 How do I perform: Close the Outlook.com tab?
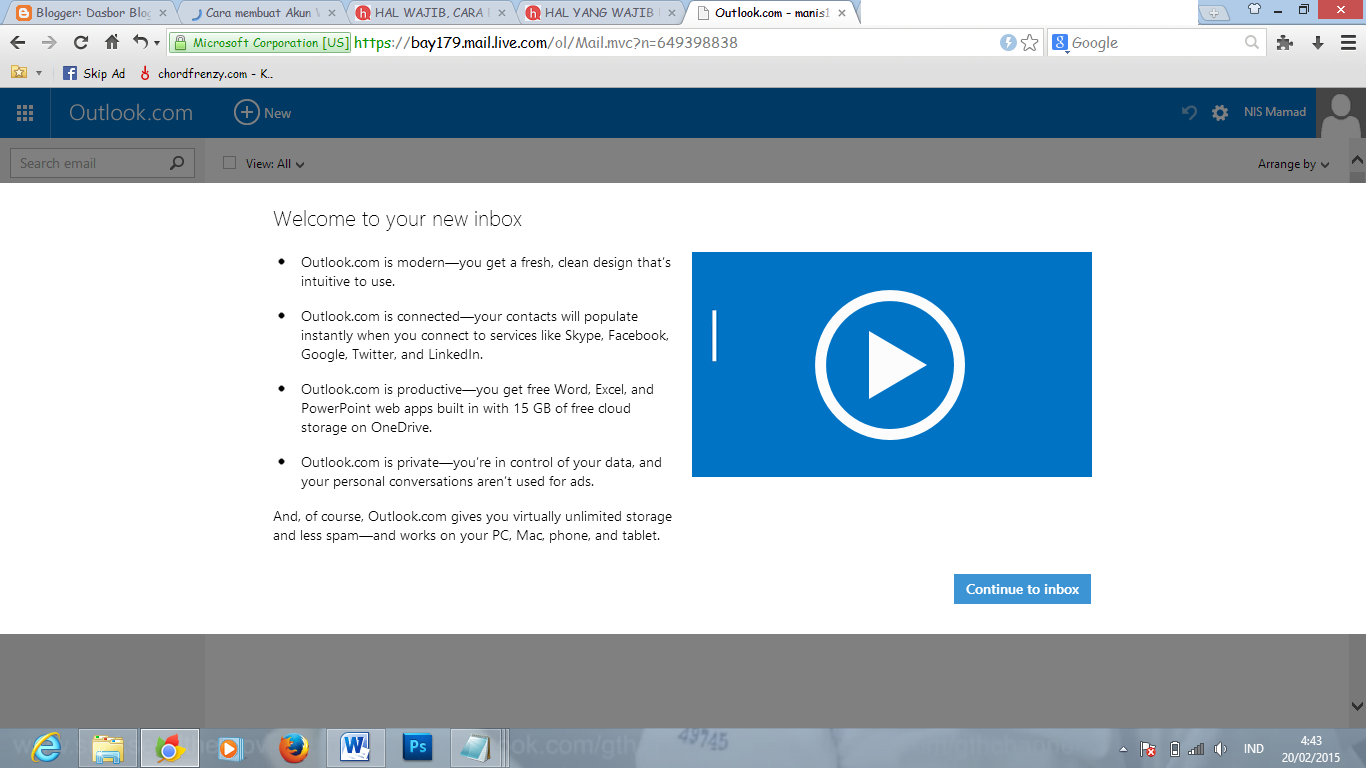click(843, 13)
